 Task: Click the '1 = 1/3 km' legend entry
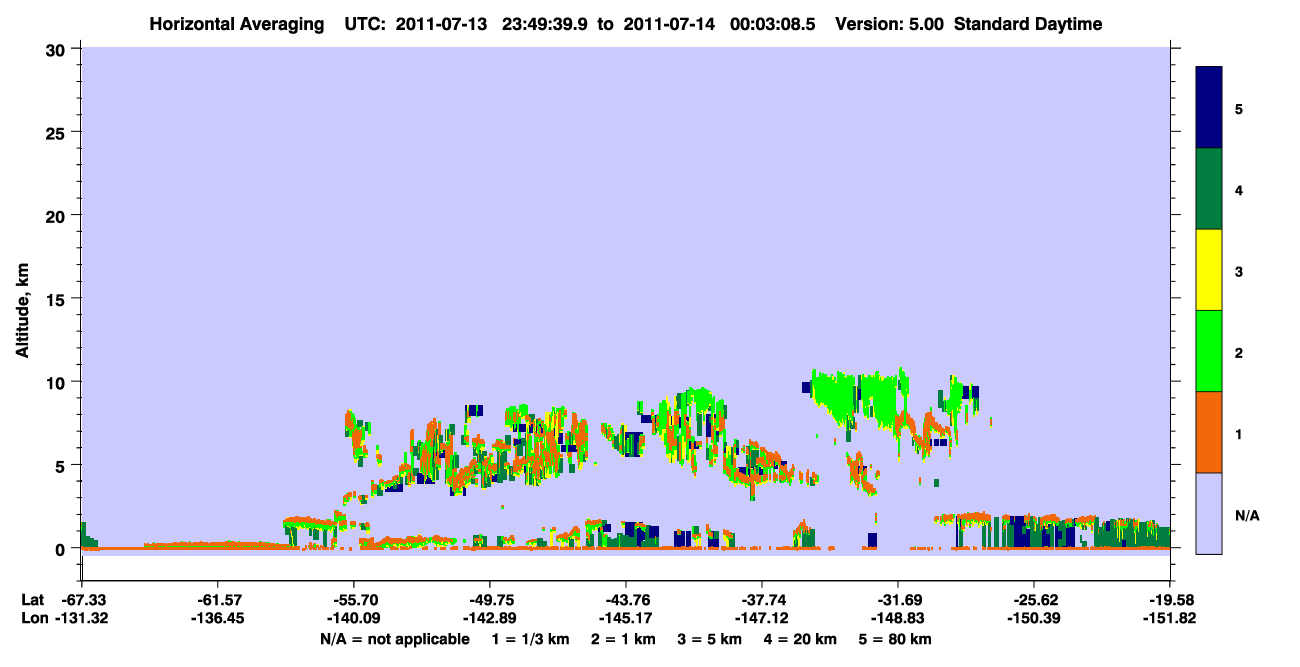532,639
